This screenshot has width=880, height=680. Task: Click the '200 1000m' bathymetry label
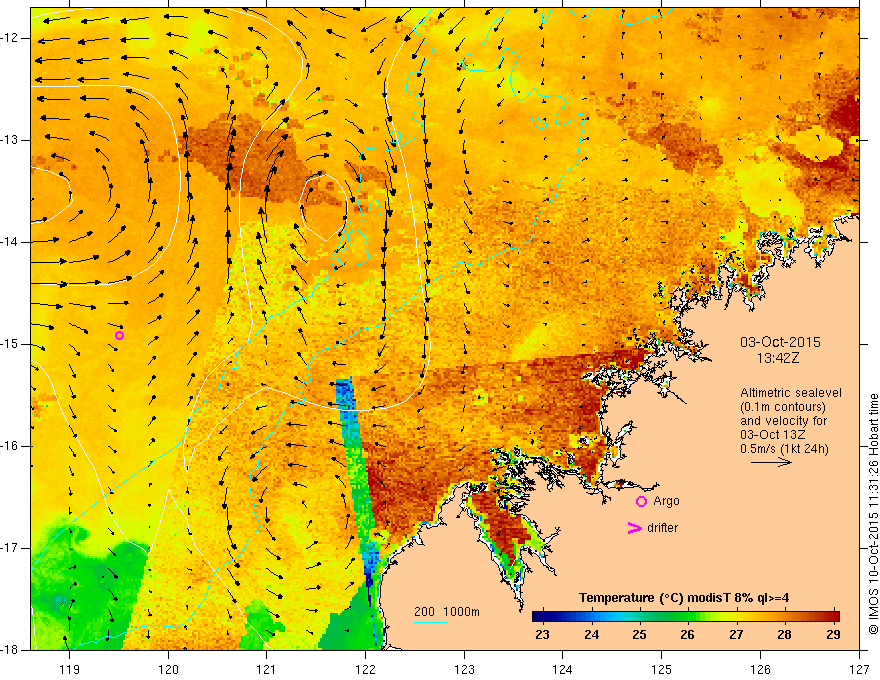(x=447, y=612)
